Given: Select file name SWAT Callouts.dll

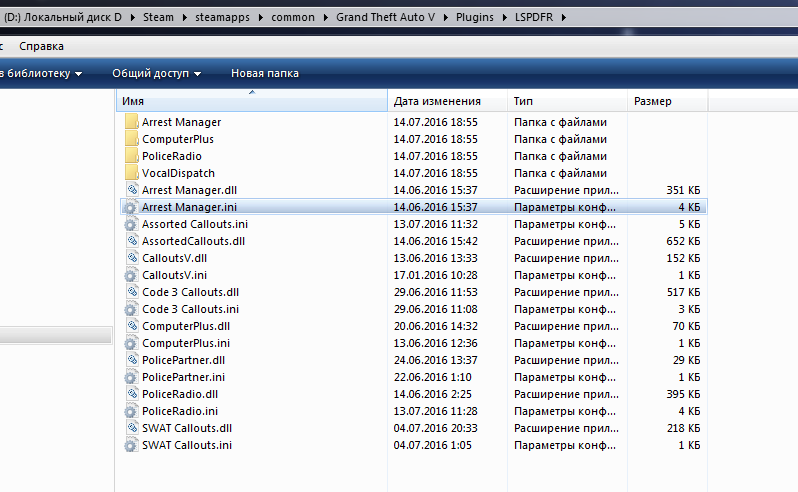Looking at the screenshot, I should tap(187, 428).
